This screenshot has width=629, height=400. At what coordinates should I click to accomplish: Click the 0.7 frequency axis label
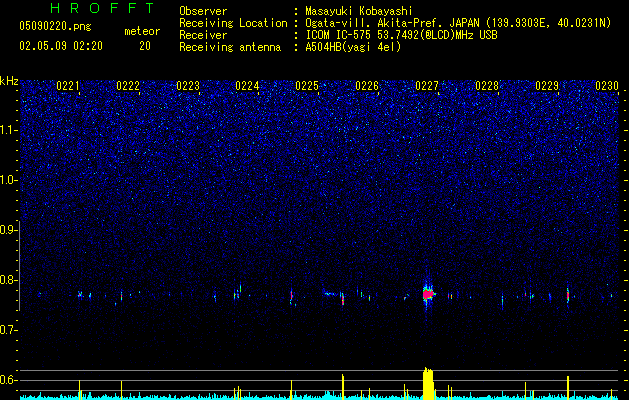(x=9, y=330)
